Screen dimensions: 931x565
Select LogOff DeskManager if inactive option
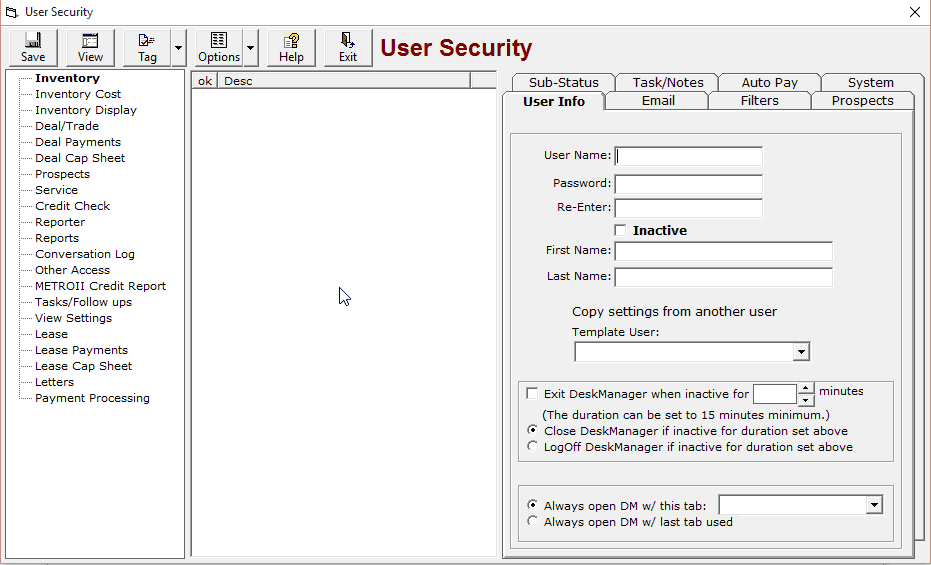pos(533,446)
